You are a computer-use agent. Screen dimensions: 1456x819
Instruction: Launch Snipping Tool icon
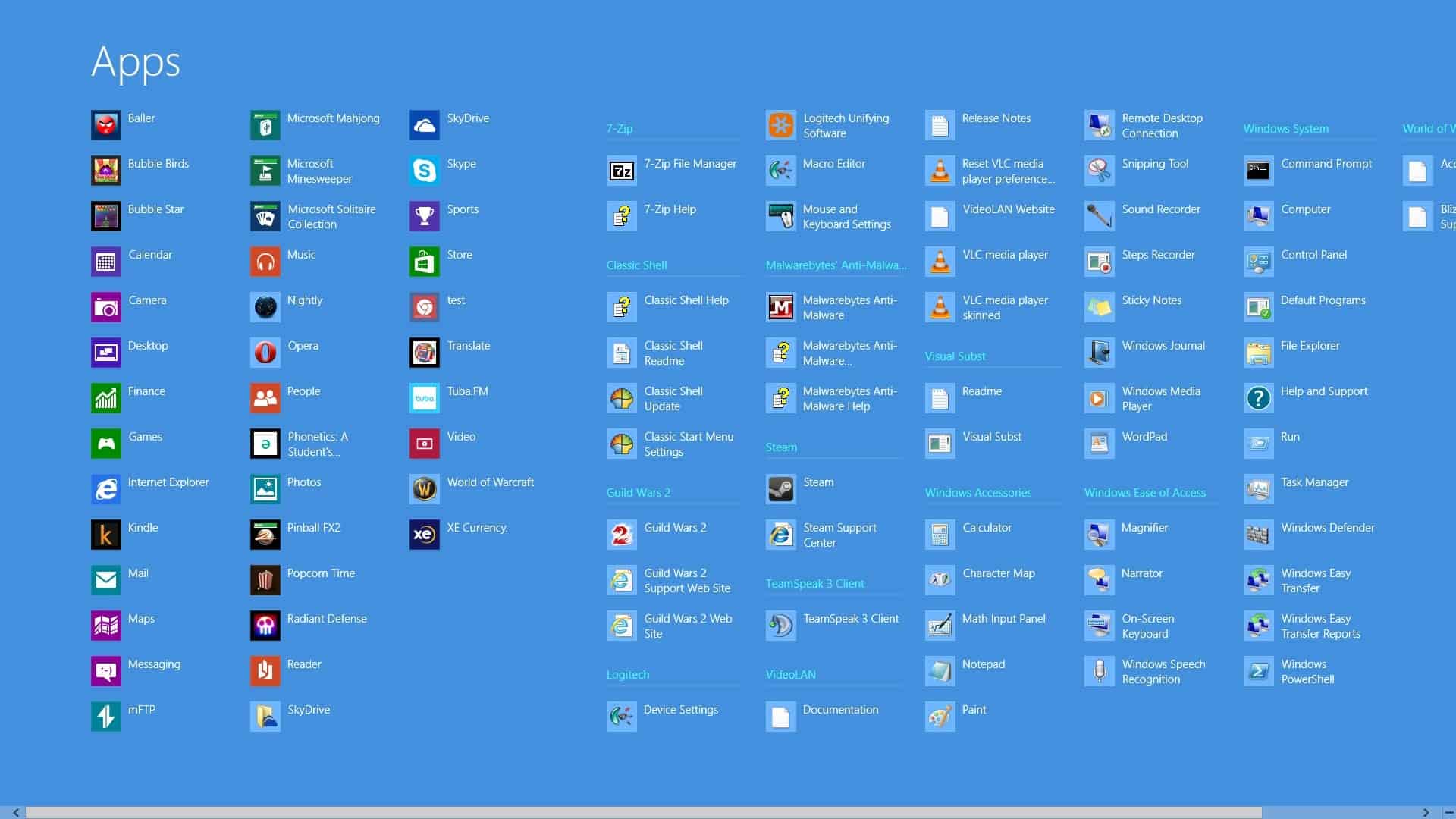click(1100, 171)
